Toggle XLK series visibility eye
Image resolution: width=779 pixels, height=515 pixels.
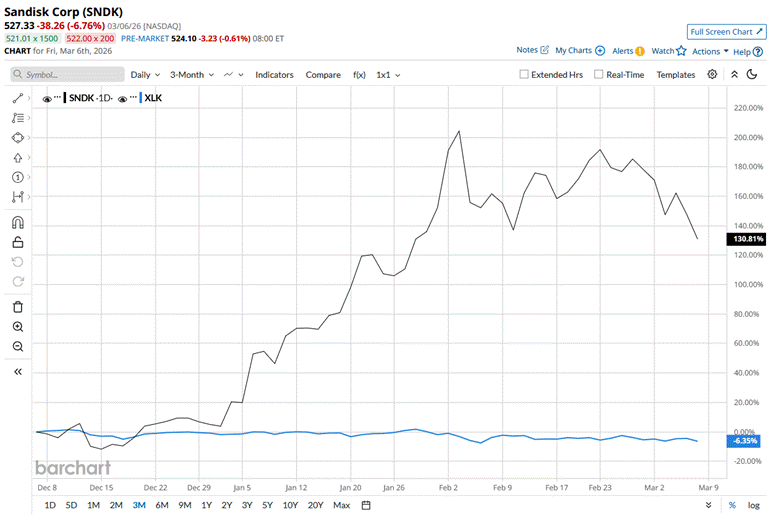pos(122,99)
